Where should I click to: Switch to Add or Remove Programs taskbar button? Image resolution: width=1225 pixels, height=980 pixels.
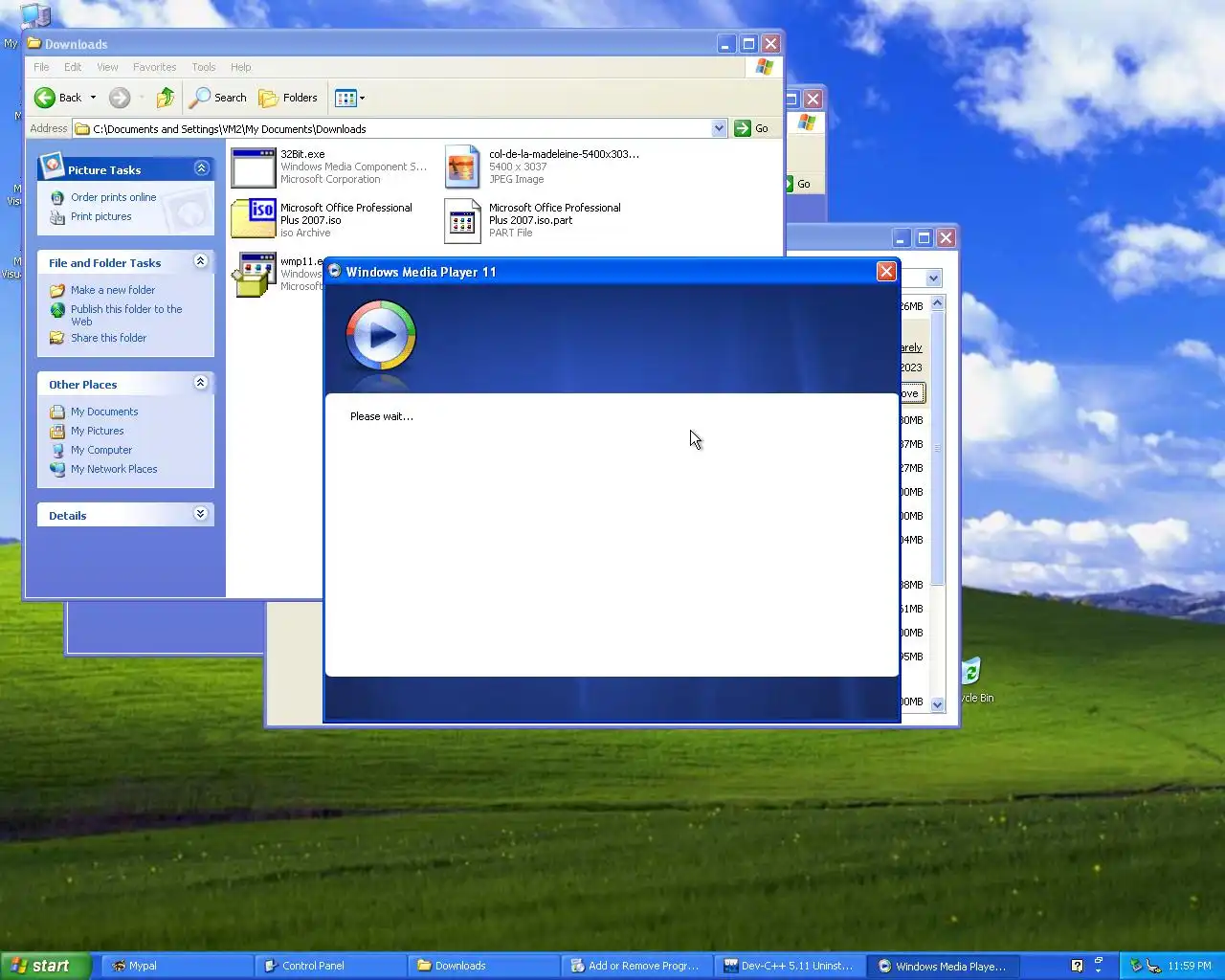click(x=636, y=966)
